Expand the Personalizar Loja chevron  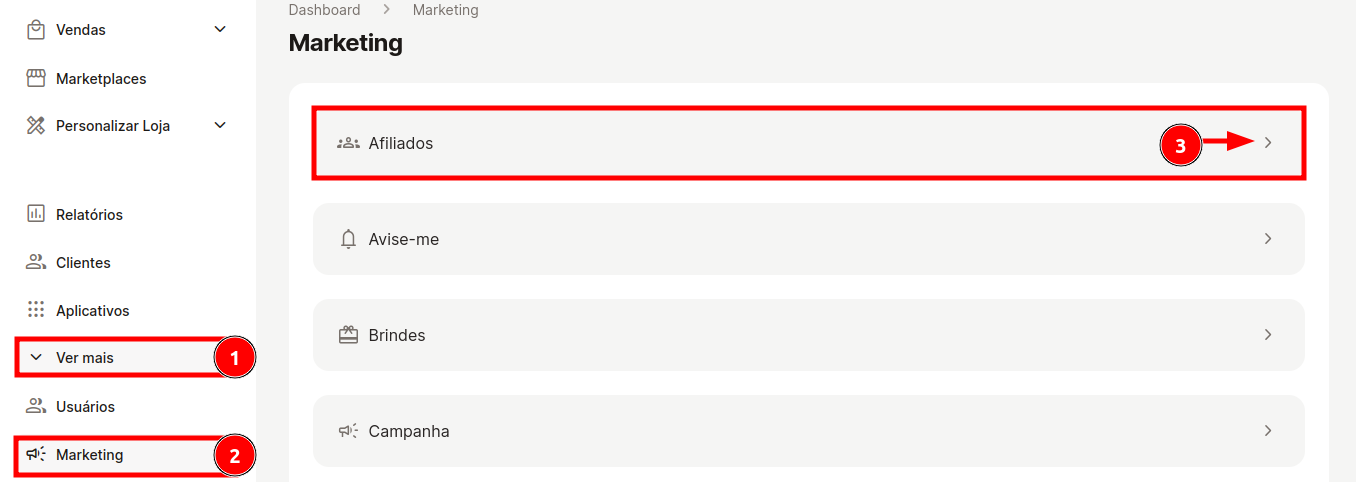(221, 126)
